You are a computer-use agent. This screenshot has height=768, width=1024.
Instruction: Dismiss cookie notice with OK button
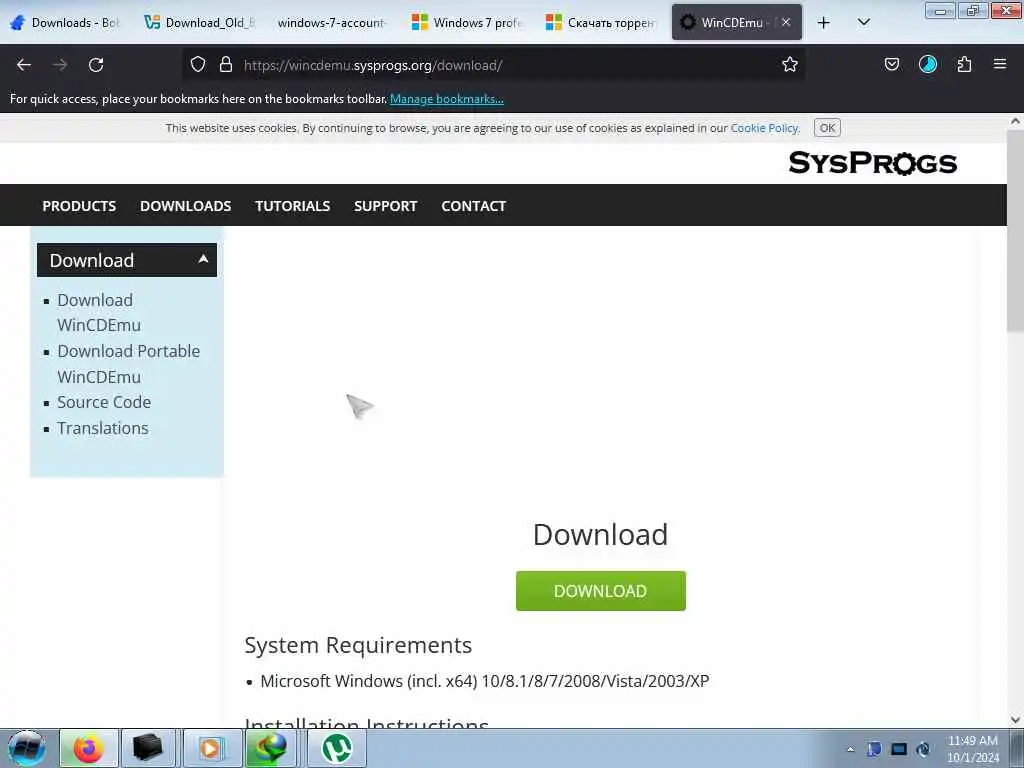click(827, 128)
